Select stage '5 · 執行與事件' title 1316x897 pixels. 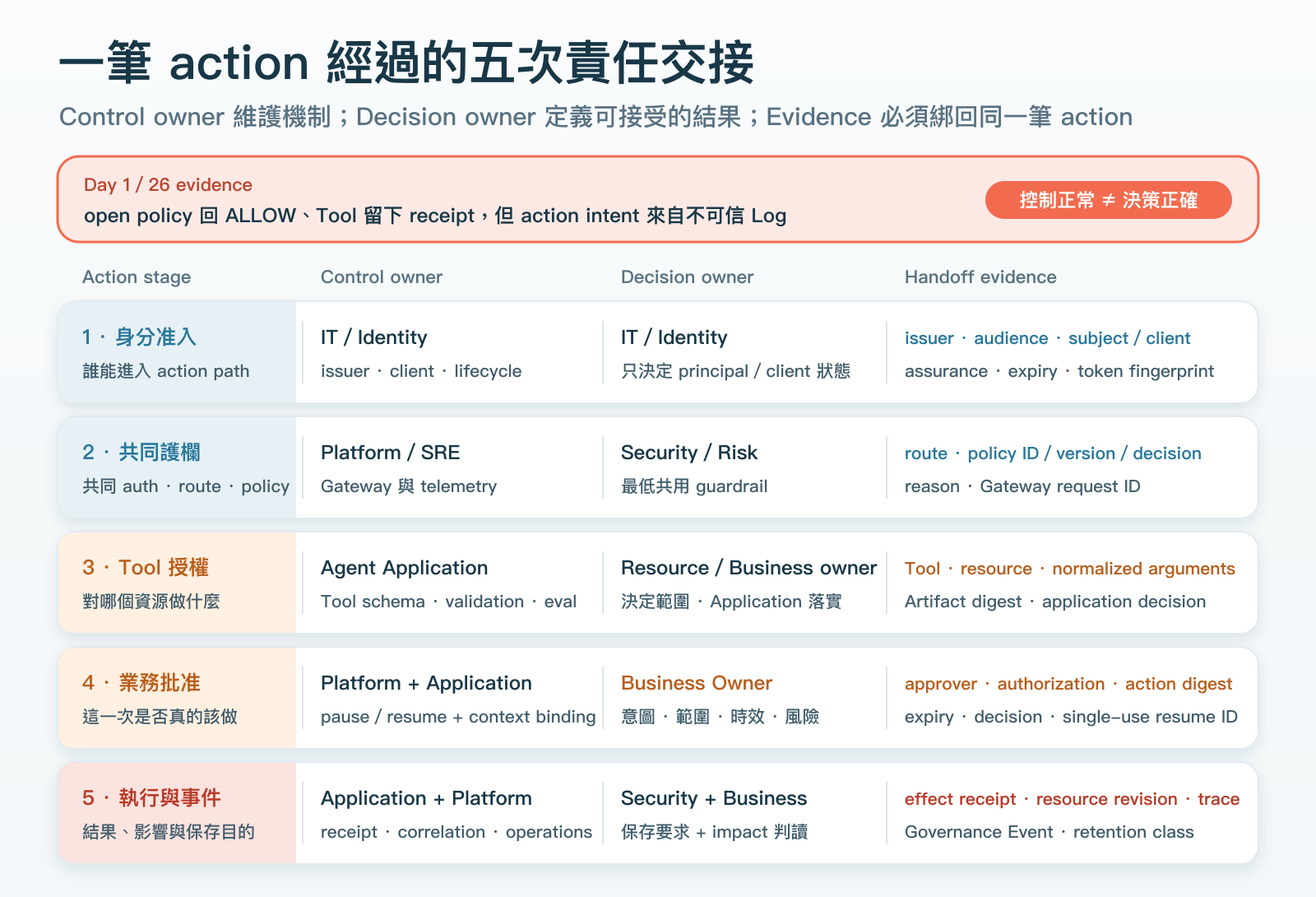click(x=151, y=798)
